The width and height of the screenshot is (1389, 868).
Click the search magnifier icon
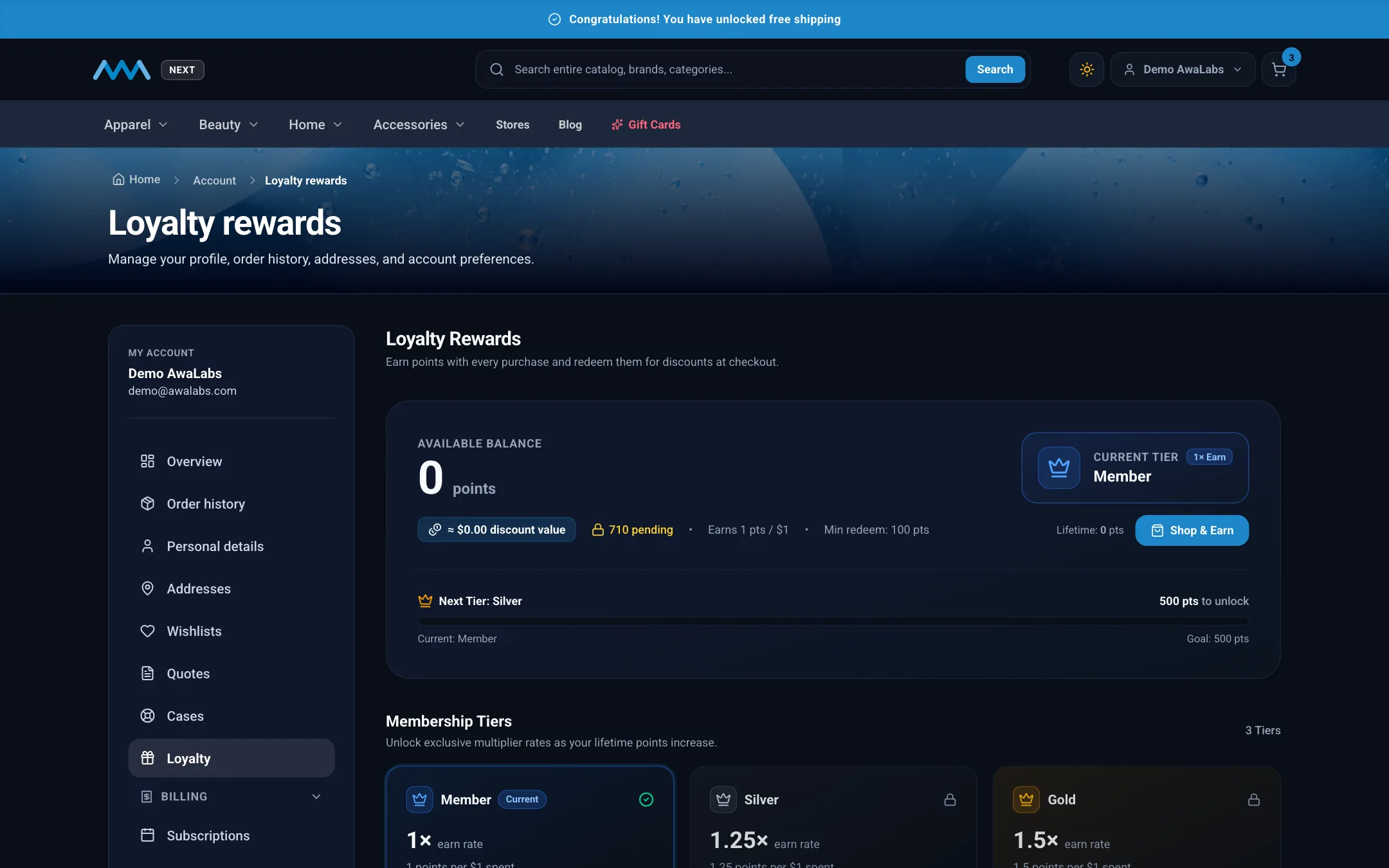pyautogui.click(x=496, y=69)
